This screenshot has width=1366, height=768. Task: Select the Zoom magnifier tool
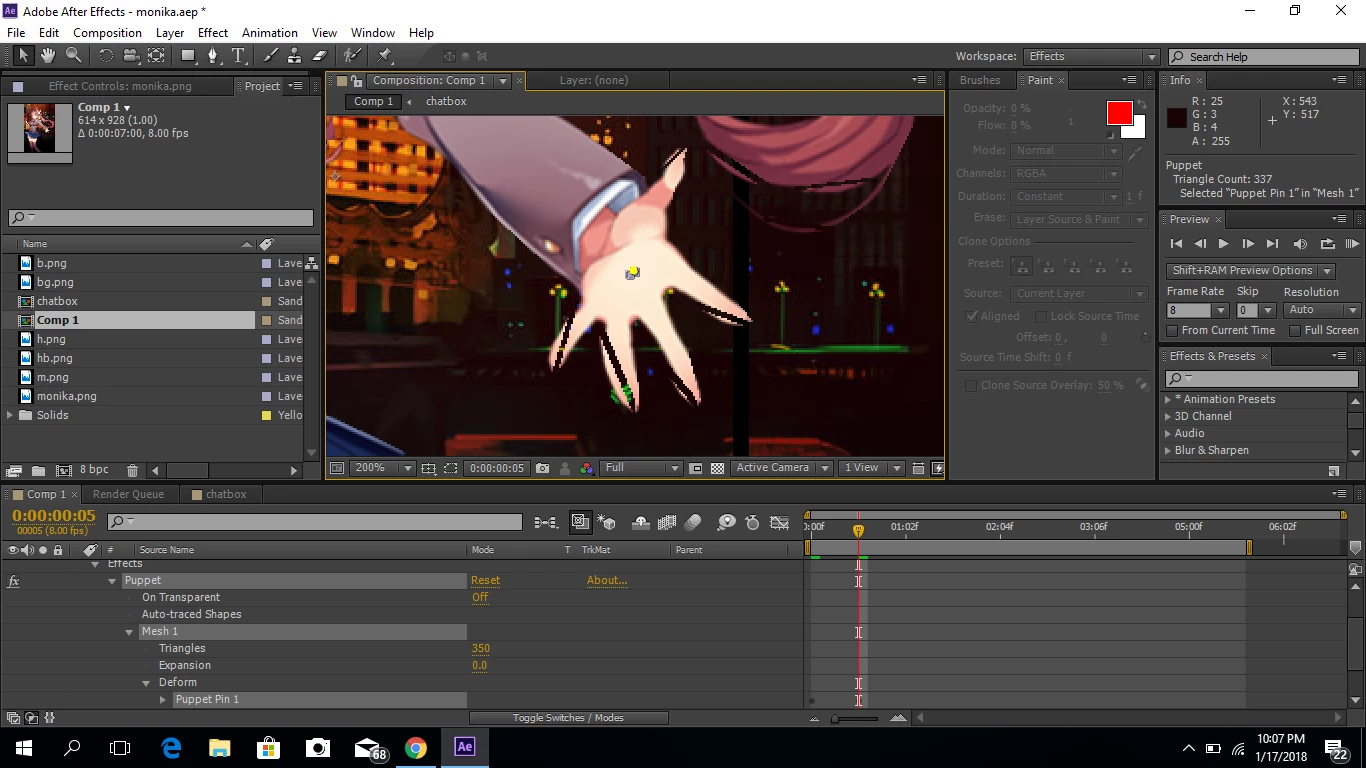pyautogui.click(x=73, y=56)
